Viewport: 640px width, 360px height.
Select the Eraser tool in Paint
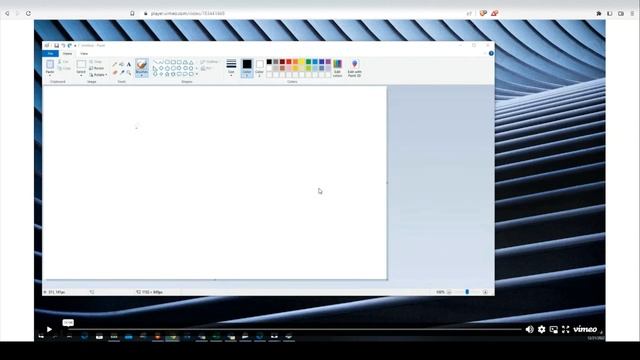pos(115,72)
